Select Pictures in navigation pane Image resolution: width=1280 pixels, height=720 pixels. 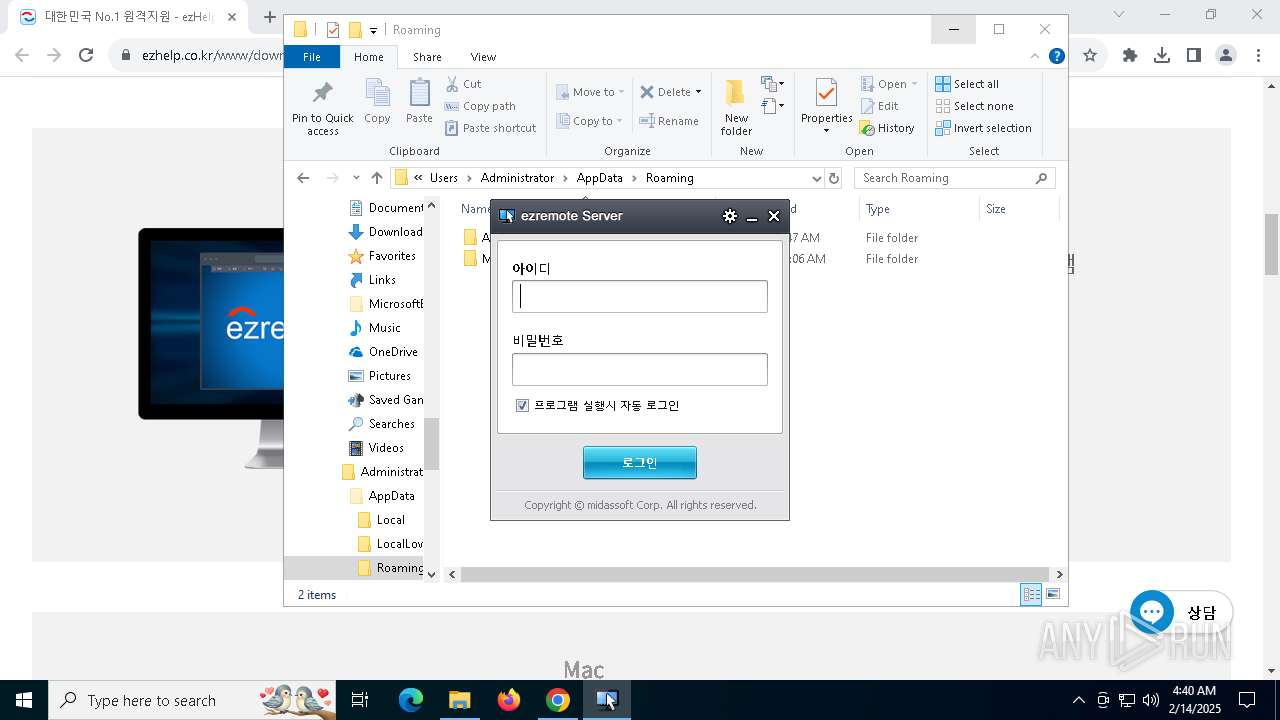[380, 376]
